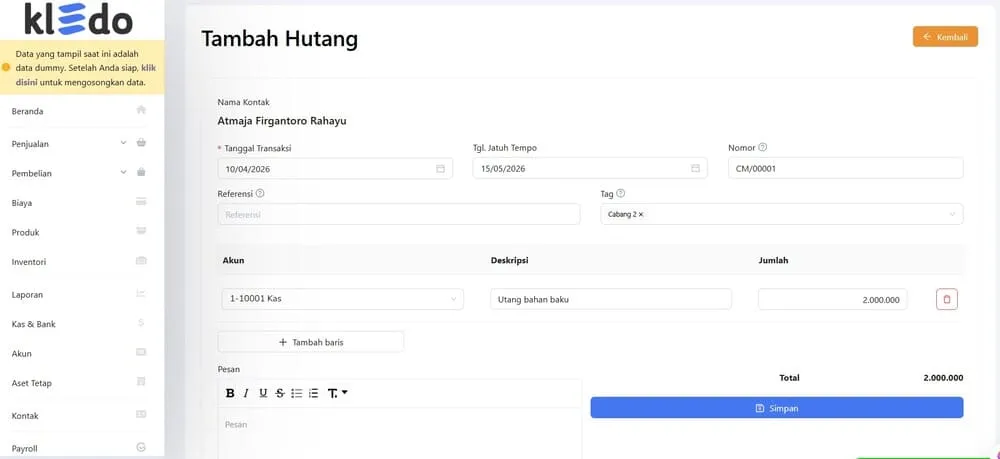The height and width of the screenshot is (459, 1000).
Task: Toggle strikethrough in Pesan editor
Action: coord(280,393)
